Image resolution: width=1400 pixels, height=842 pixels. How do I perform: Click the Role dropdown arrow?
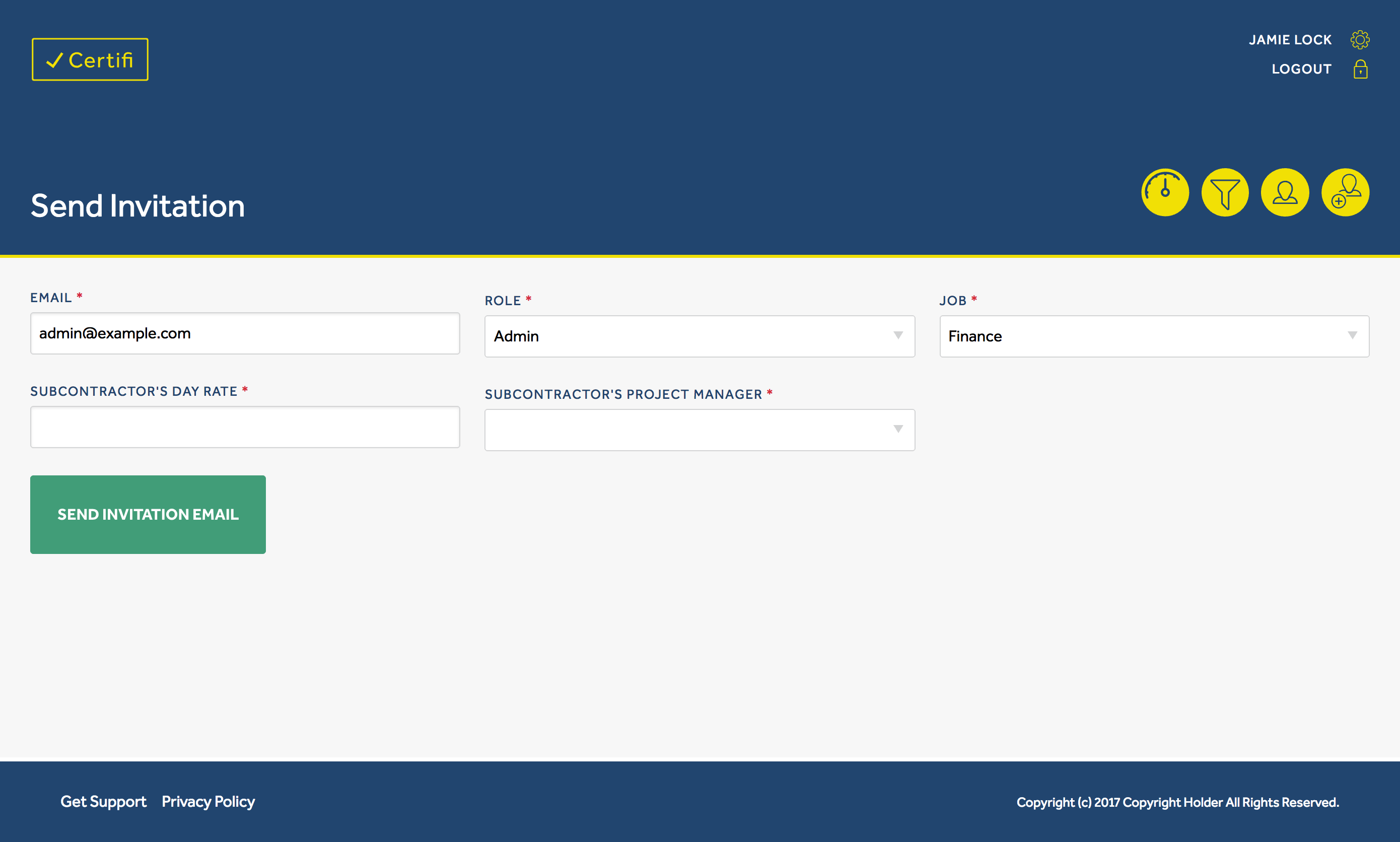pos(898,336)
